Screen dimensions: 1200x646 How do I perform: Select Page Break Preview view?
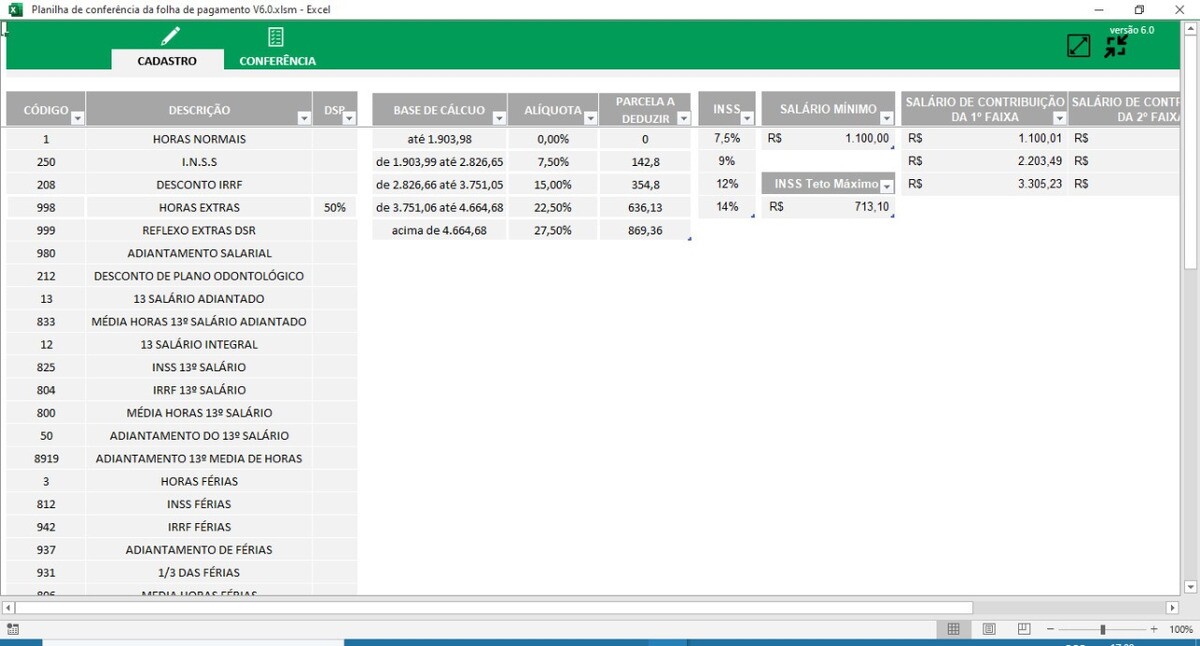(1023, 629)
